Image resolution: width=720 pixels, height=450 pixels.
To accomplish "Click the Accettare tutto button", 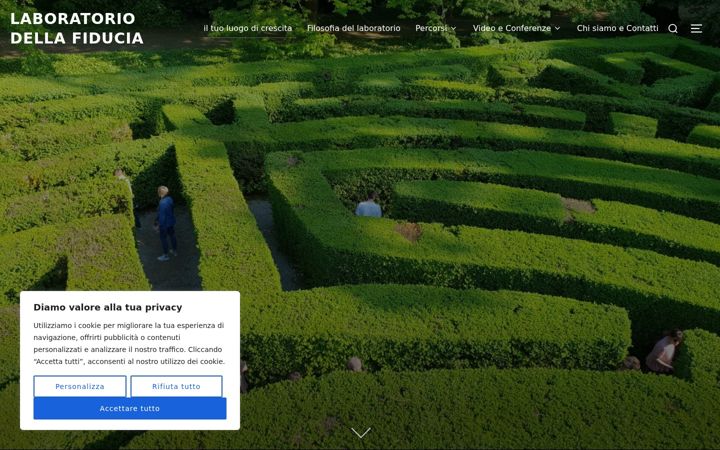I will coord(130,408).
